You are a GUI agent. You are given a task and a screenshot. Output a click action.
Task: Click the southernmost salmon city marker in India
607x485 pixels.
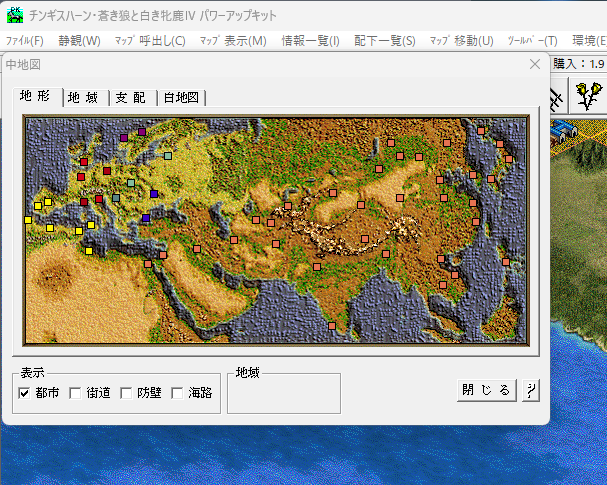click(x=332, y=326)
